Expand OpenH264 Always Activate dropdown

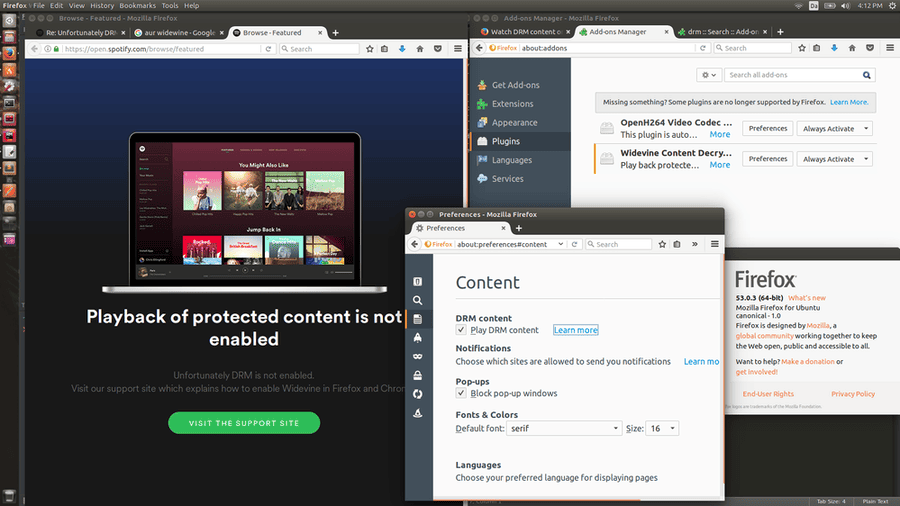[x=835, y=129]
